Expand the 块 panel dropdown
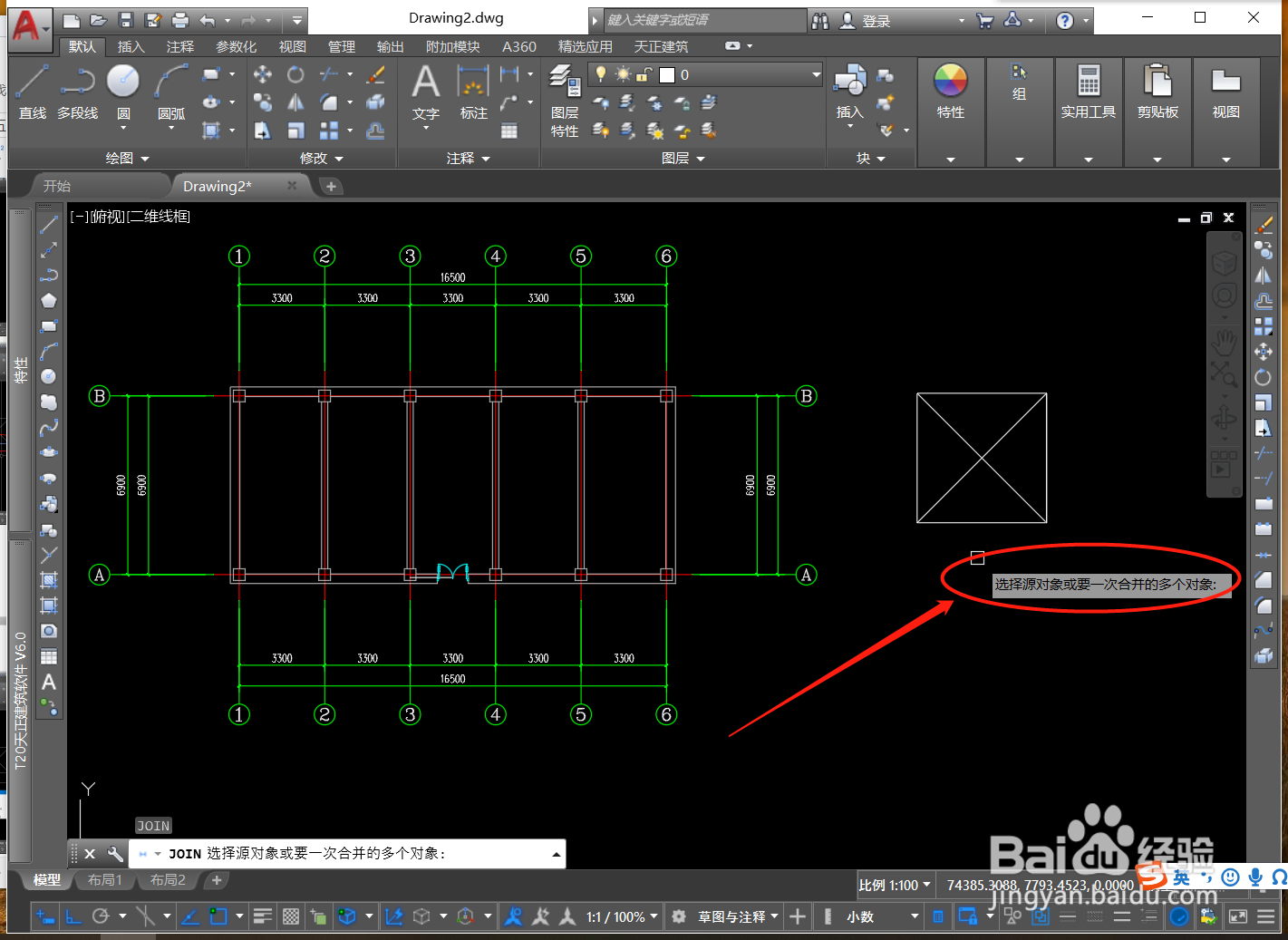This screenshot has height=940, width=1288. tap(871, 158)
